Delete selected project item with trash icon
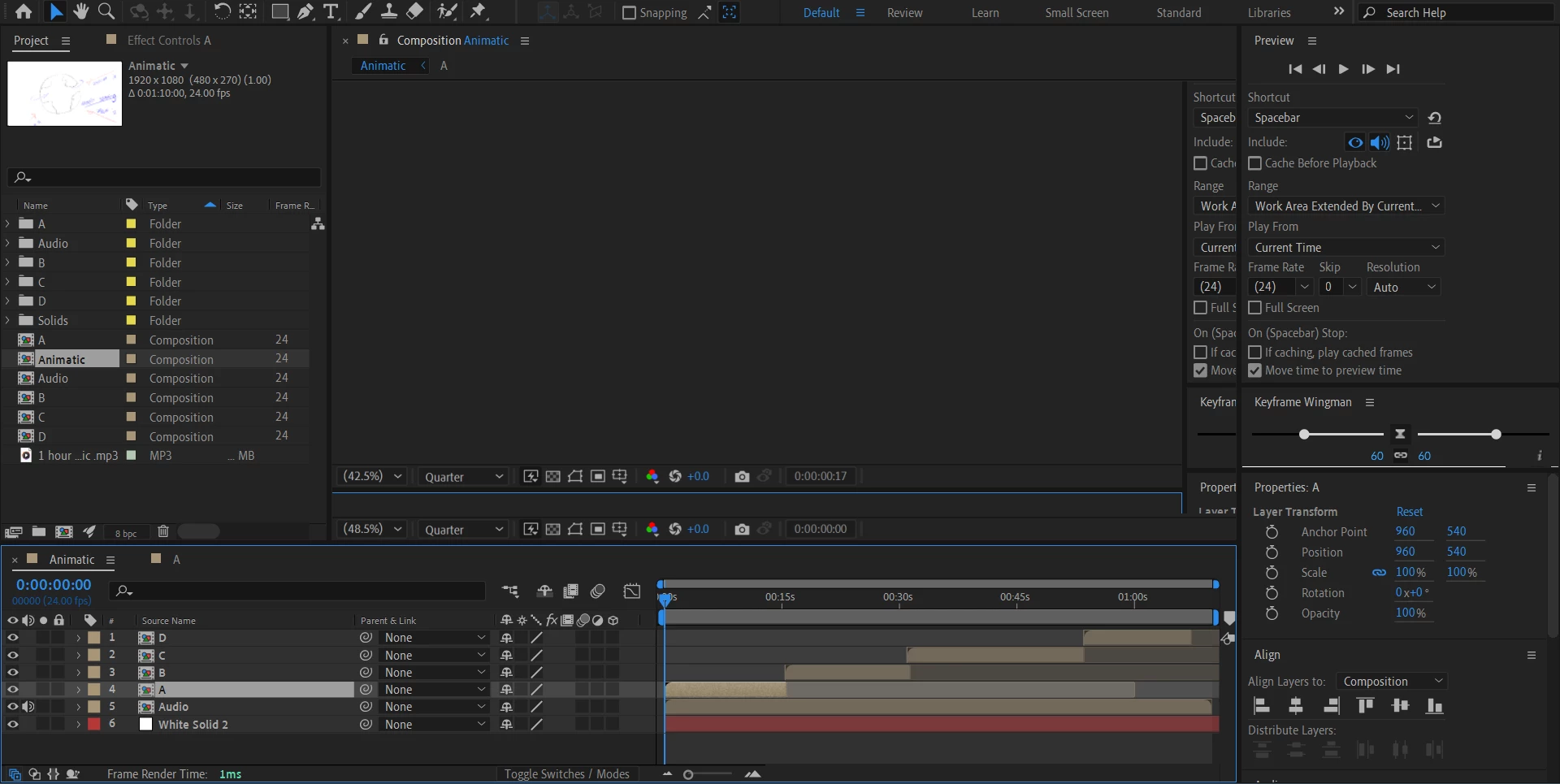 click(162, 531)
